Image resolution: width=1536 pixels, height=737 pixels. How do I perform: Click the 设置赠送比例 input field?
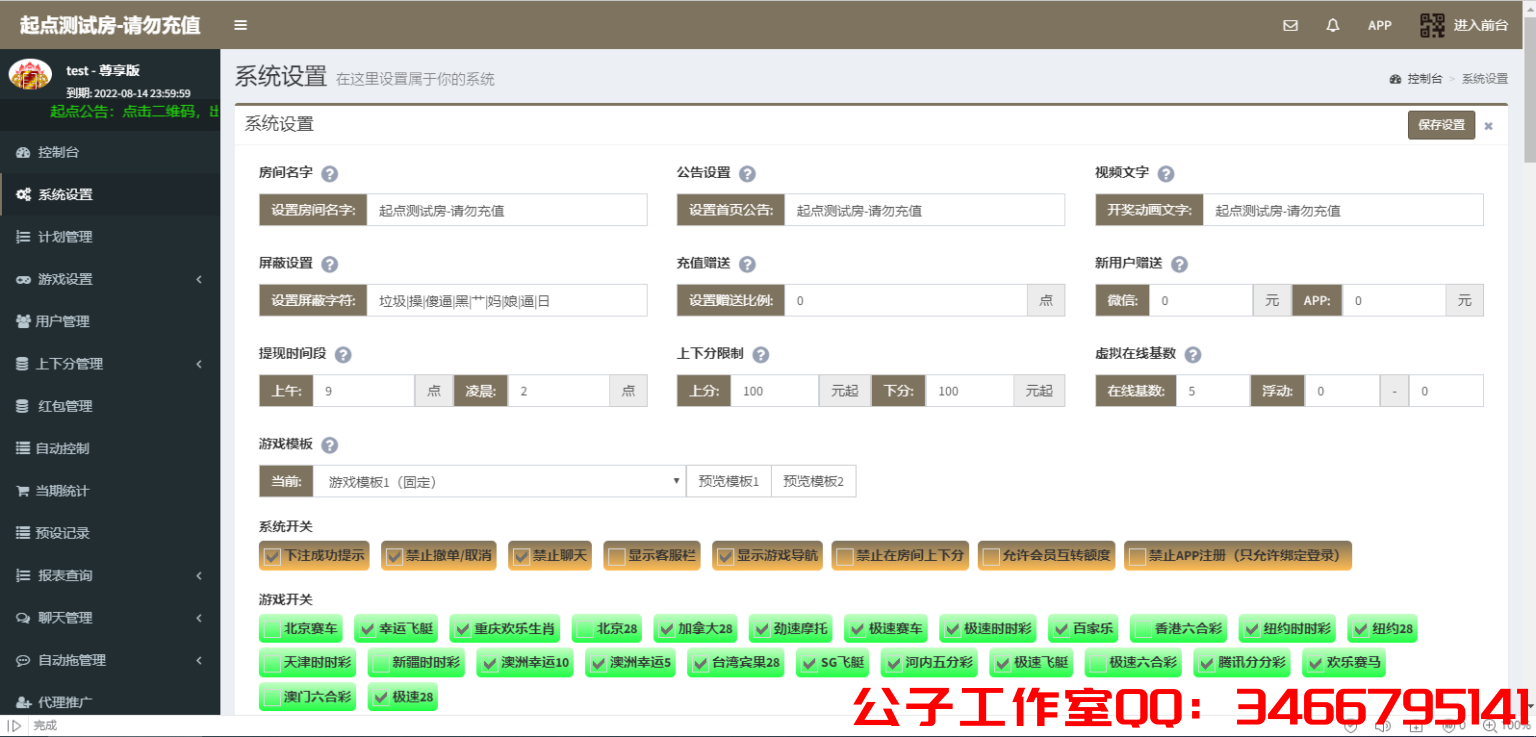(x=906, y=300)
